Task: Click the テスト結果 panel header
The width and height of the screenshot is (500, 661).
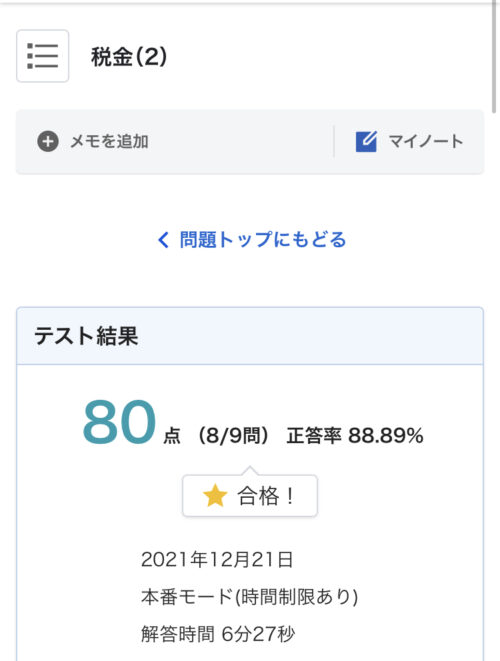Action: tap(250, 336)
